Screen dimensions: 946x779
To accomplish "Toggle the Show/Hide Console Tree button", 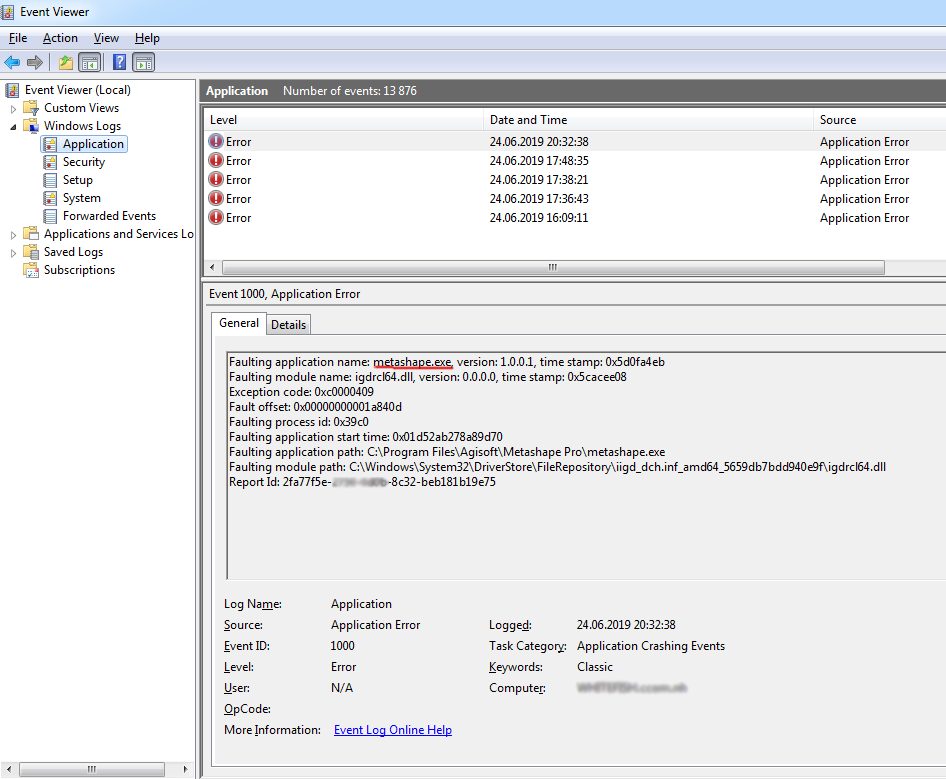I will pyautogui.click(x=90, y=63).
